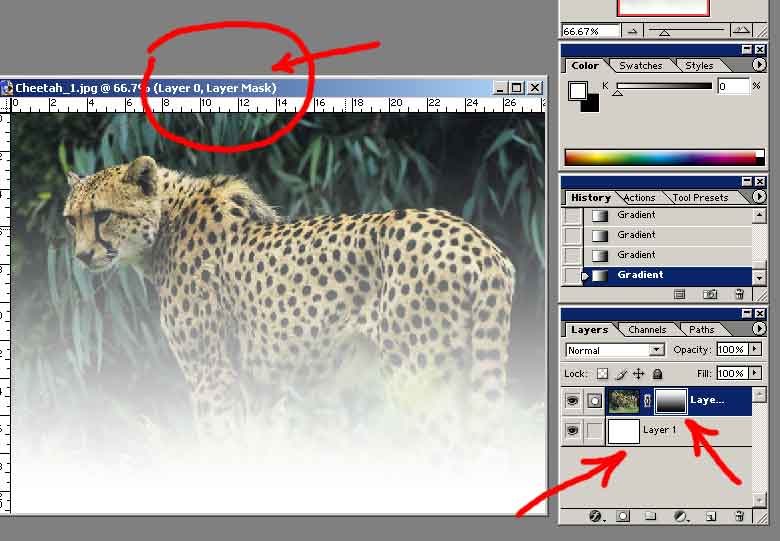This screenshot has width=780, height=541.
Task: Select the Layer 1 name text
Action: pos(659,430)
